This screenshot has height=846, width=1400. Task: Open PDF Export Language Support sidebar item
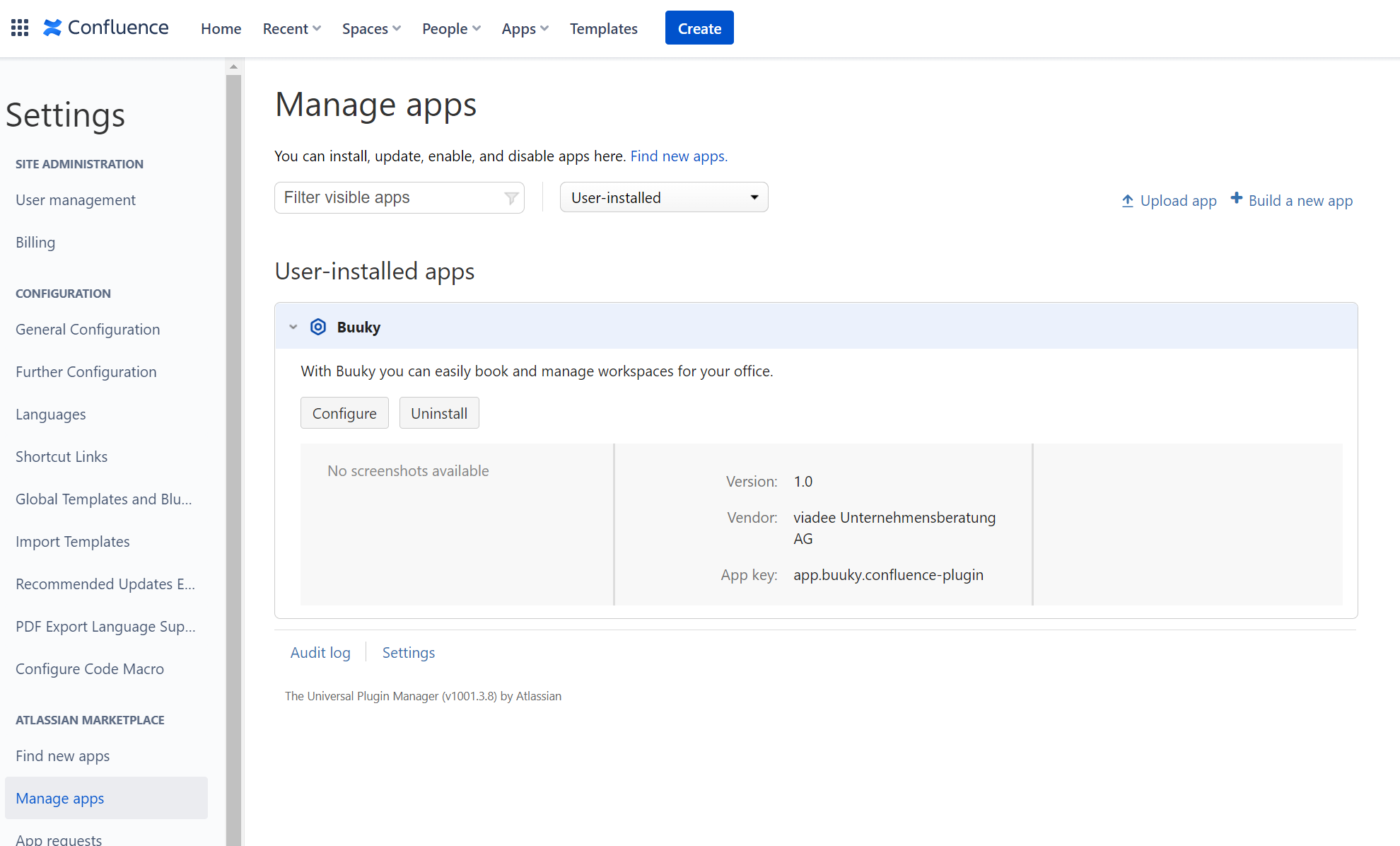[106, 627]
